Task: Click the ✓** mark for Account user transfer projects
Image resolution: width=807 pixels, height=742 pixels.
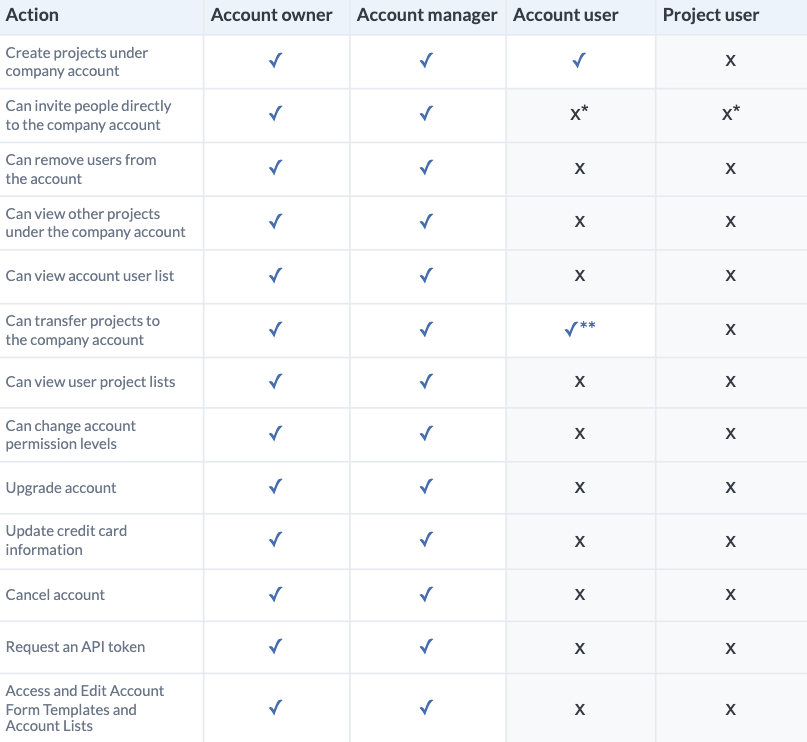Action: point(580,329)
